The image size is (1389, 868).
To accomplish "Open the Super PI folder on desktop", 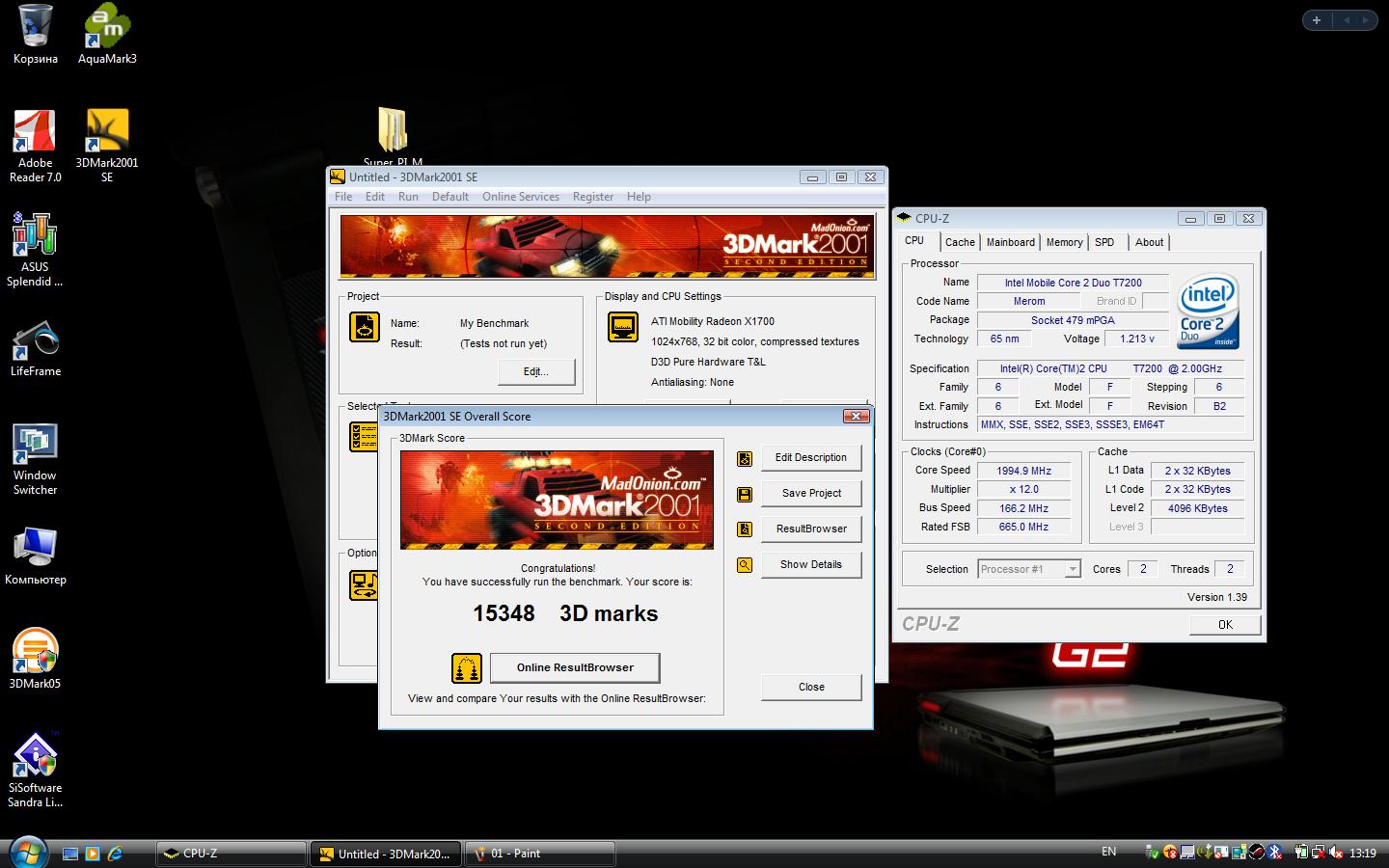I will coord(393,130).
